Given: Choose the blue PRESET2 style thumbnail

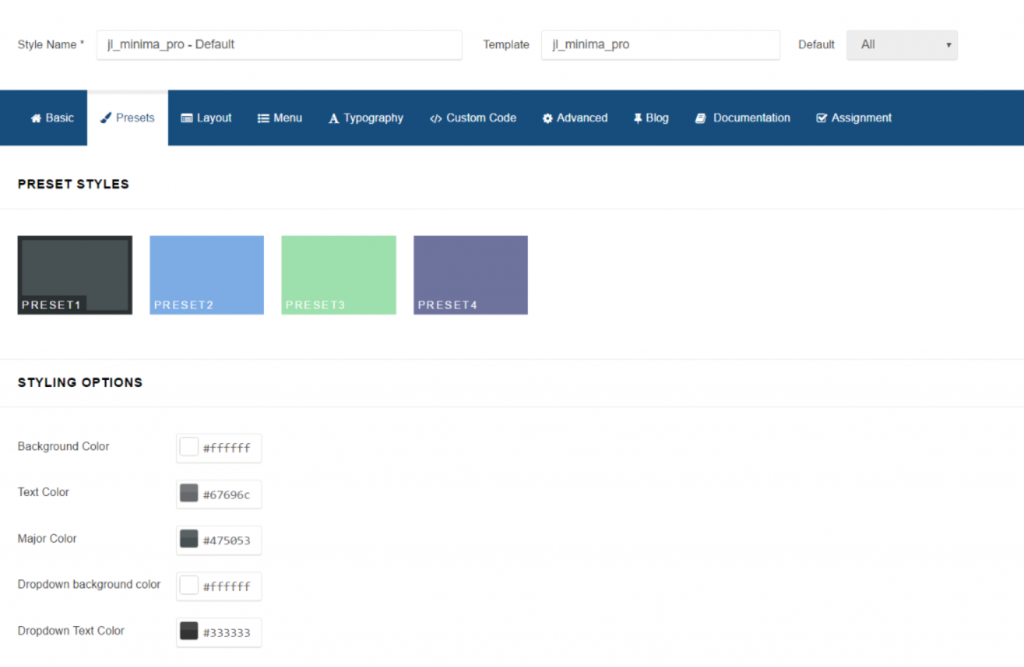Looking at the screenshot, I should (206, 274).
